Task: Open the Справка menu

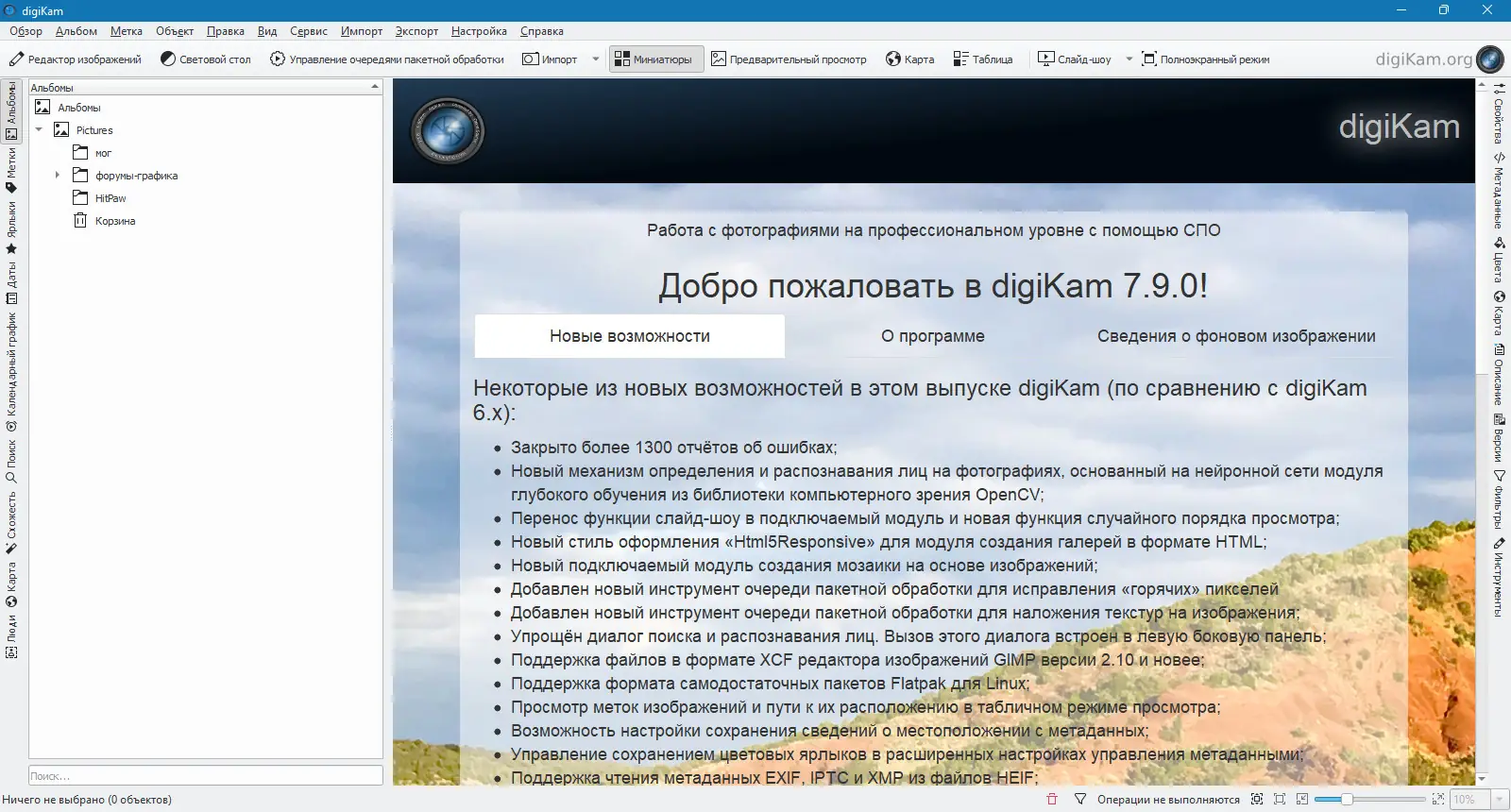Action: [542, 31]
